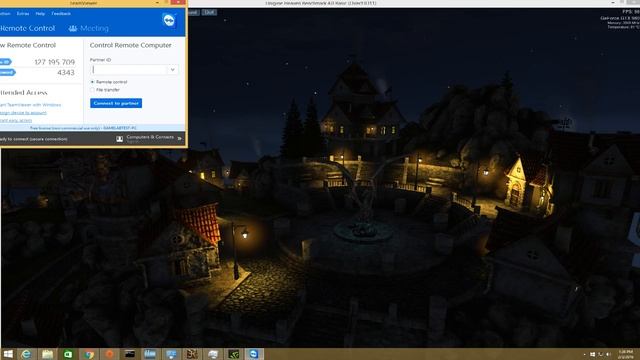
Task: Open the orange round icon on the taskbar
Action: point(109,354)
